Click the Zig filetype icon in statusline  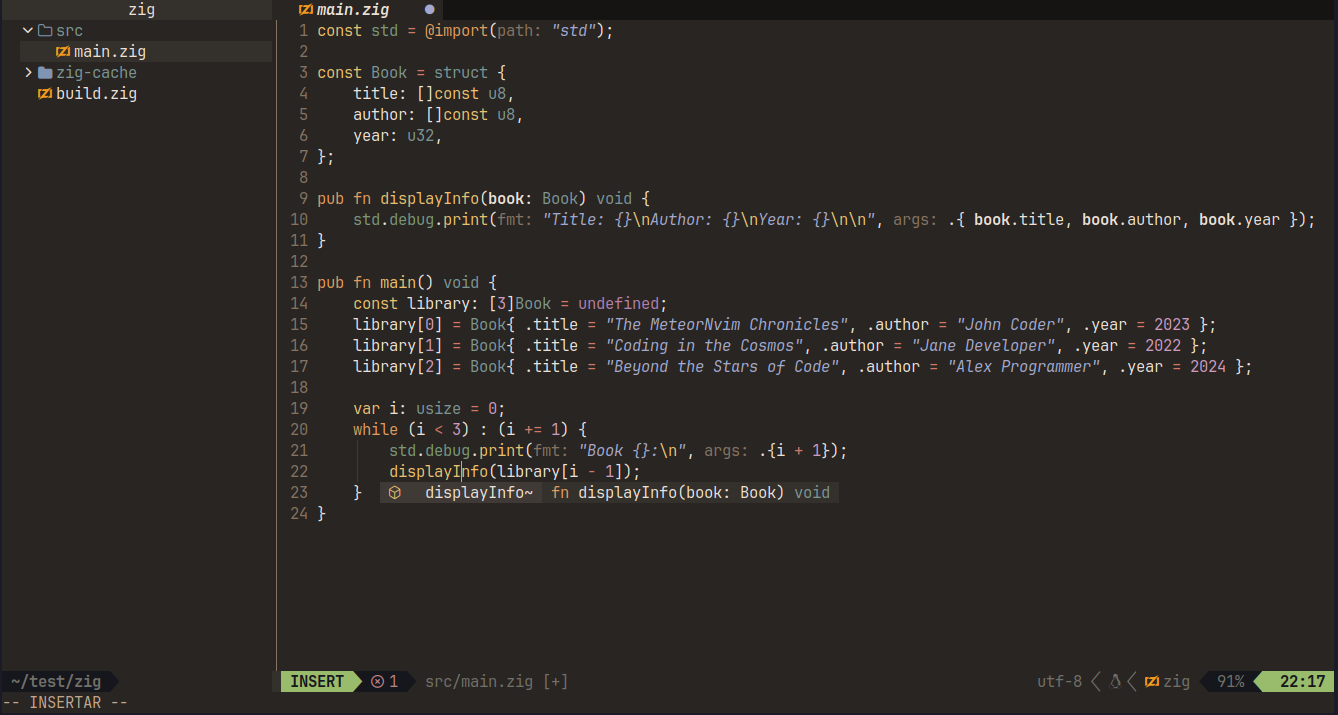[x=1152, y=682]
